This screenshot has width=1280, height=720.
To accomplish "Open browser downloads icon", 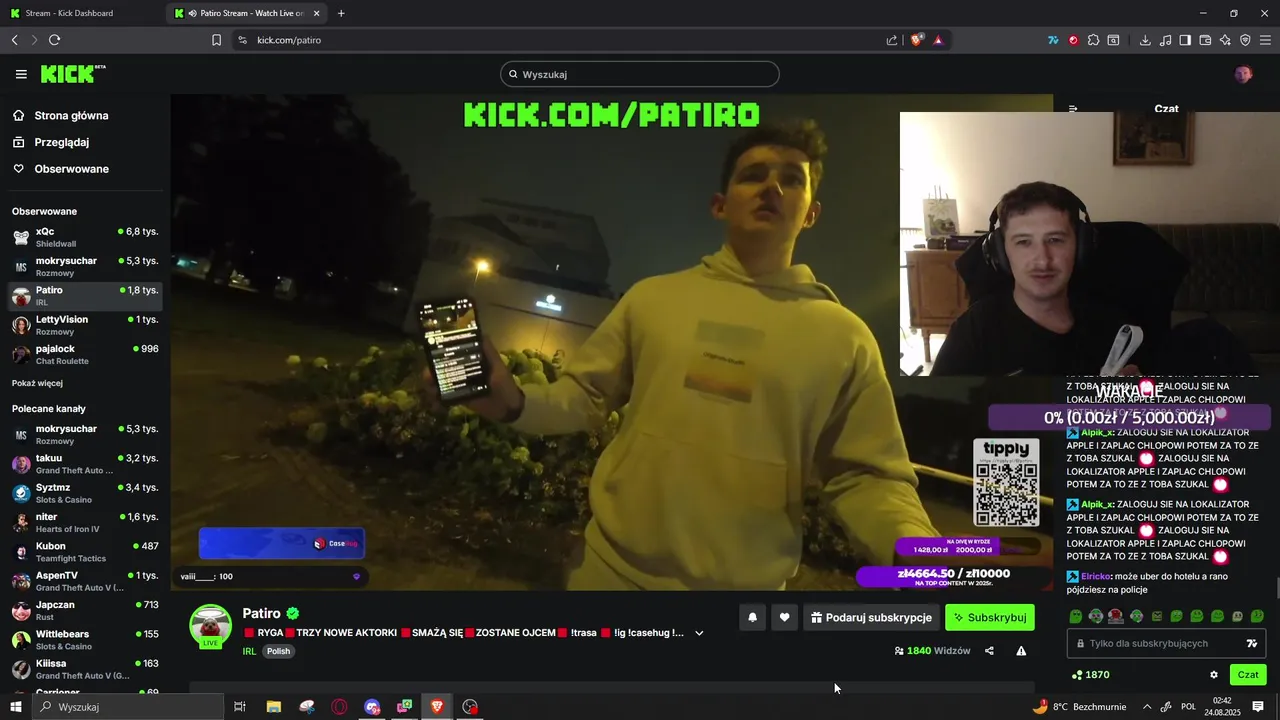I will click(x=1145, y=40).
